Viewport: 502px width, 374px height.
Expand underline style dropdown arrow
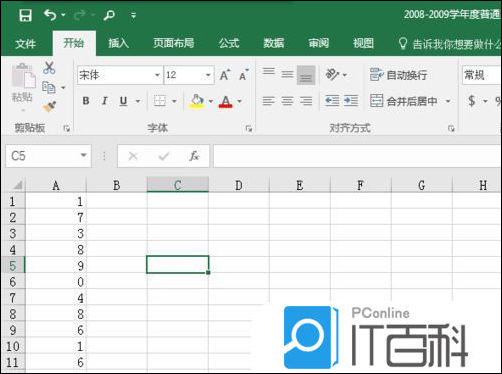point(137,101)
